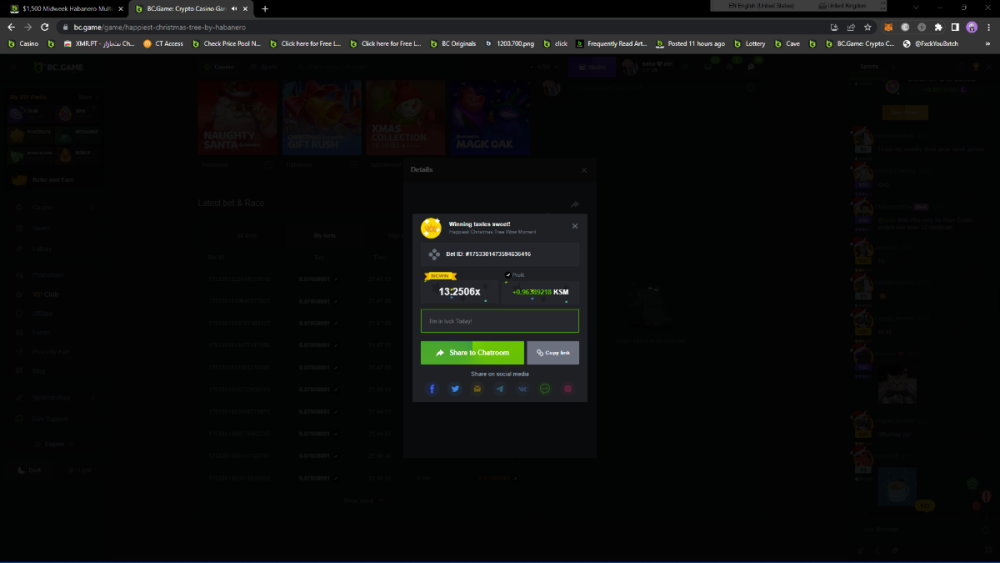
Task: Close the Winning tastes sweet popup
Action: [x=575, y=226]
